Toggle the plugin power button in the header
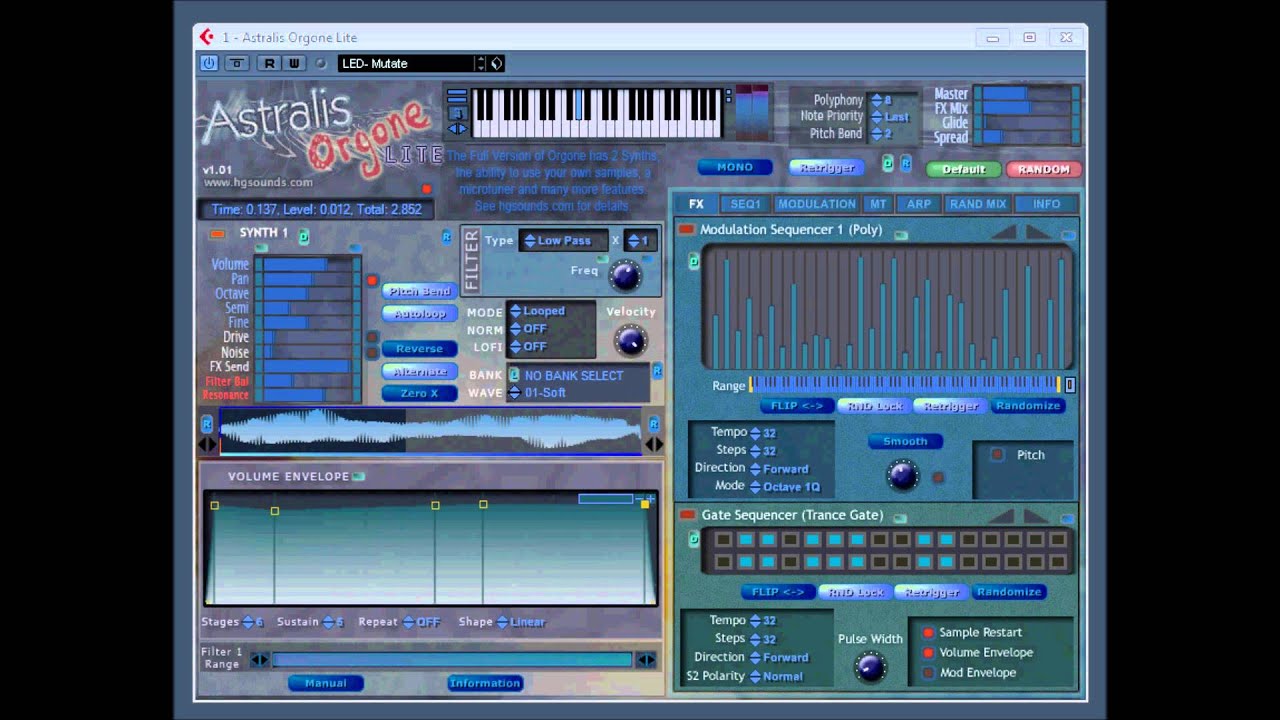Screen dimensions: 1280x720 [209, 63]
